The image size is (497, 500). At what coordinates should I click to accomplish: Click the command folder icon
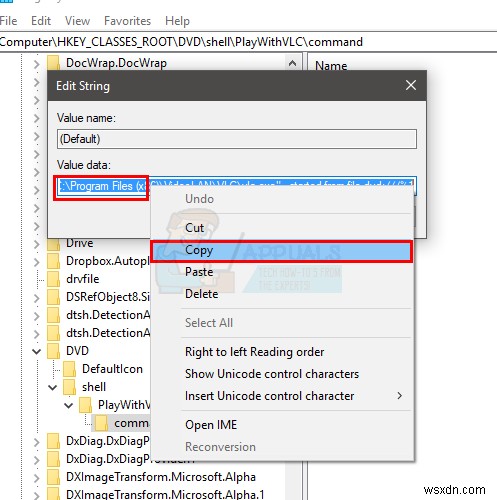(x=102, y=423)
